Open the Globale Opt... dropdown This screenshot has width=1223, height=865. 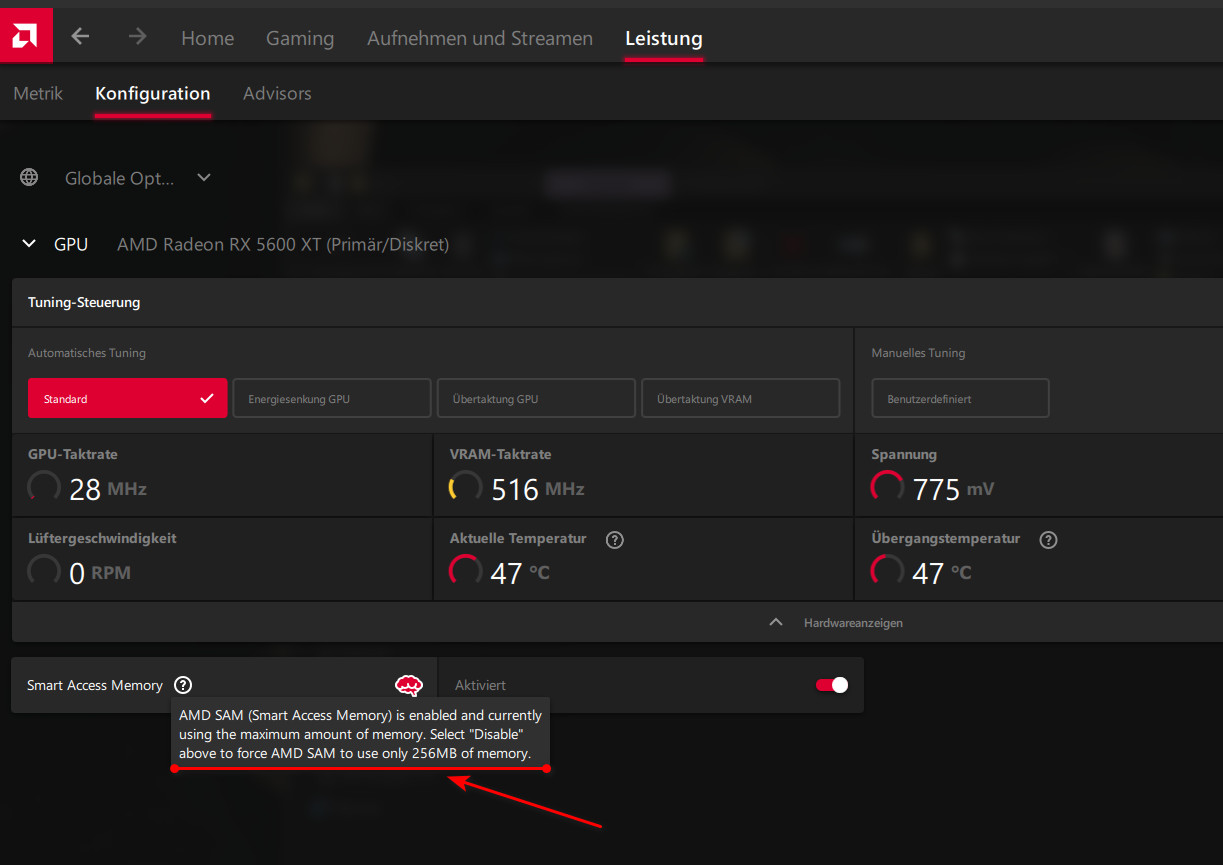pyautogui.click(x=138, y=178)
